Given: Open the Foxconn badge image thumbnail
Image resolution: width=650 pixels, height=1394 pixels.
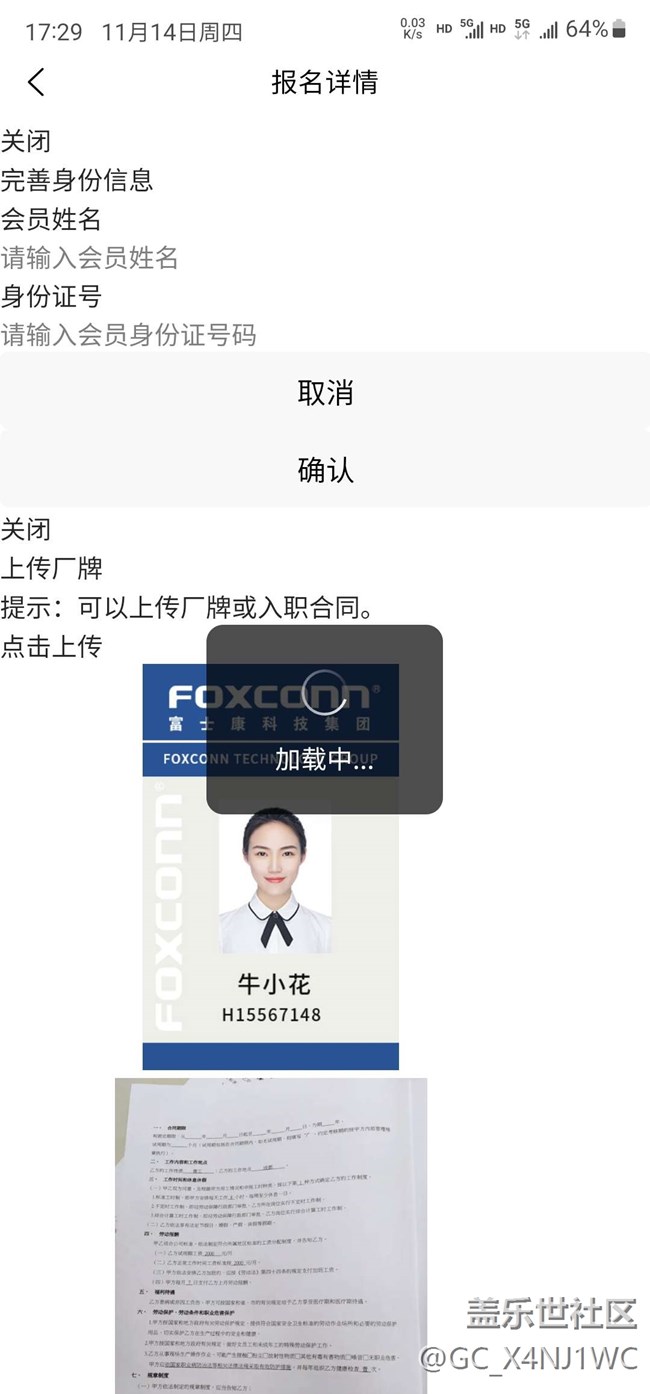Looking at the screenshot, I should click(x=270, y=867).
